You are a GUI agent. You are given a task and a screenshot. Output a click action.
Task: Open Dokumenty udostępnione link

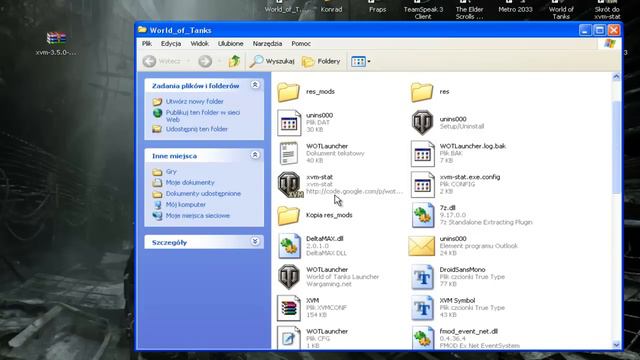203,193
